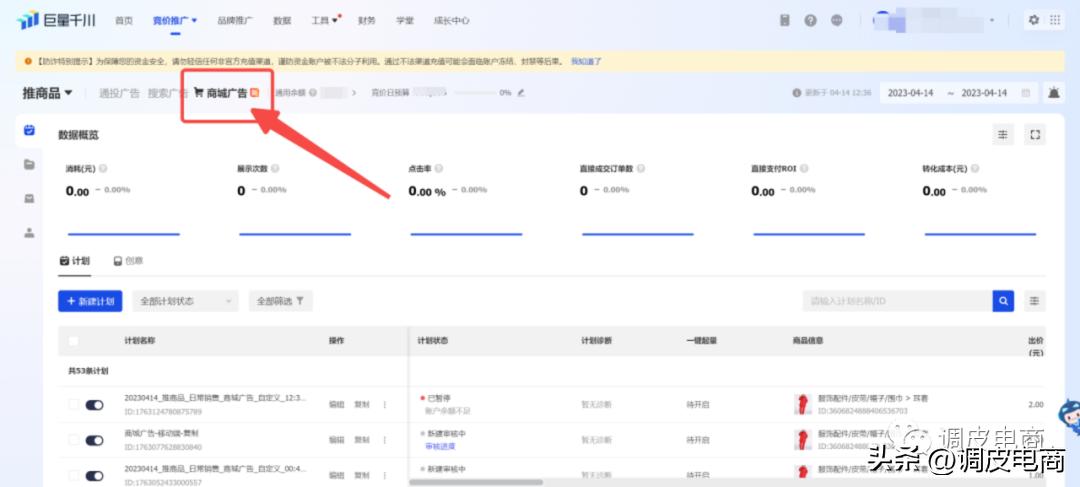The image size is (1080, 487).
Task: Toggle the switch for 商城广告-移动端-复制 plan
Action: pos(94,440)
